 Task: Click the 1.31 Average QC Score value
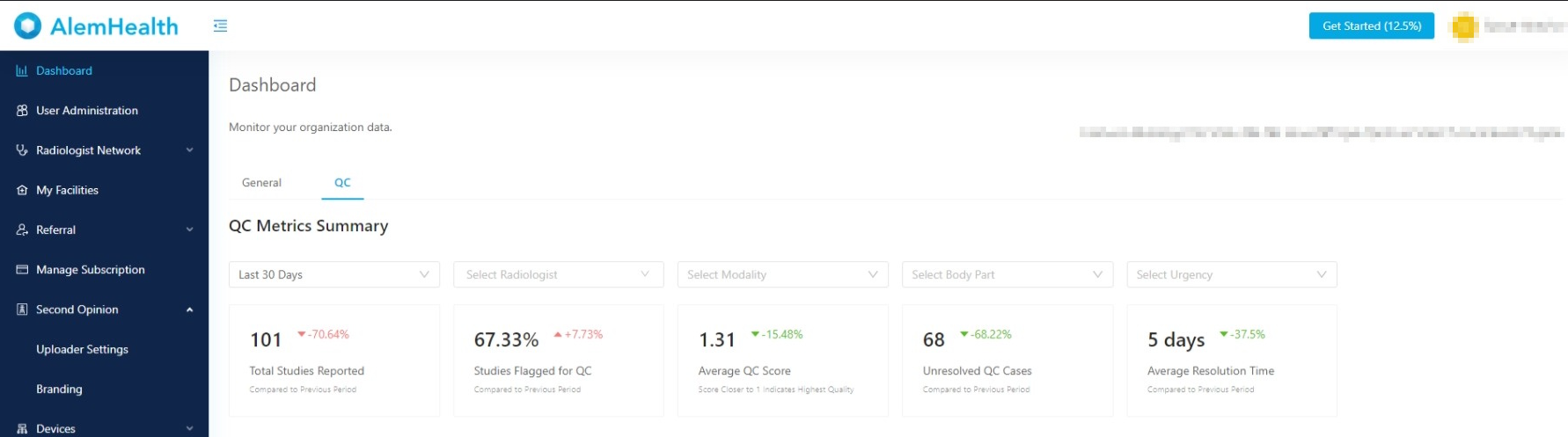pyautogui.click(x=717, y=339)
